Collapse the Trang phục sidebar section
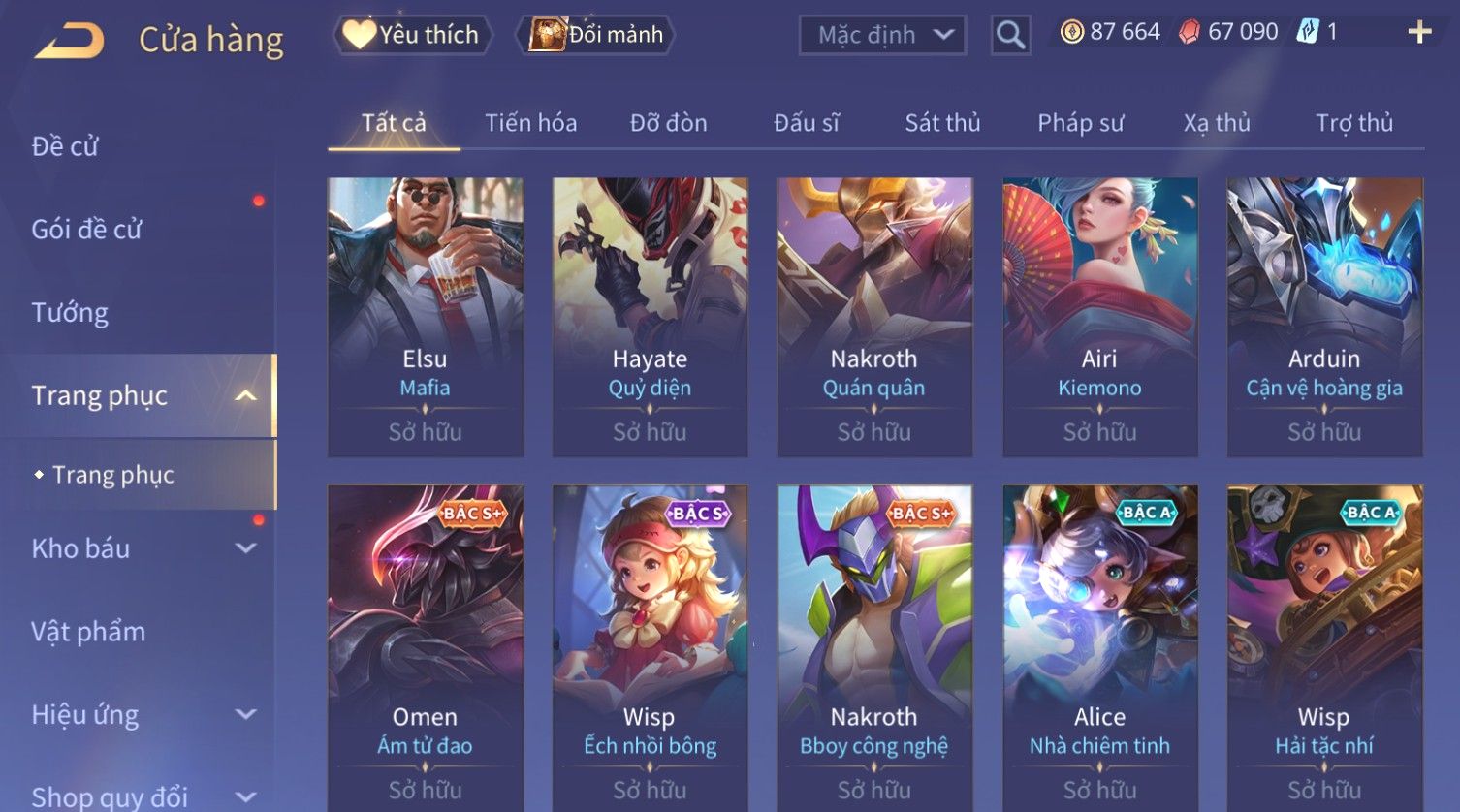The image size is (1460, 812). pos(246,395)
